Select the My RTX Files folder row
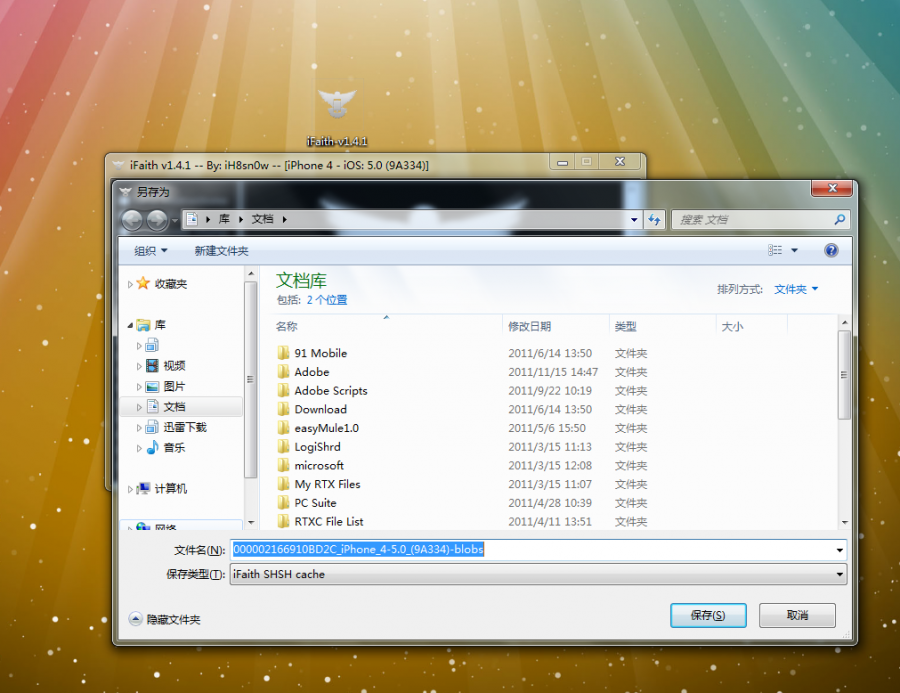 (464, 484)
